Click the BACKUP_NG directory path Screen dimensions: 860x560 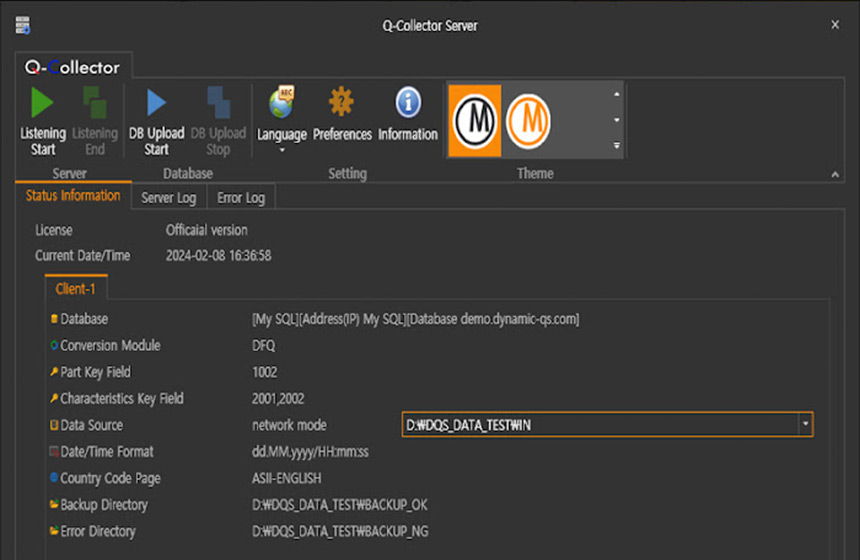340,531
